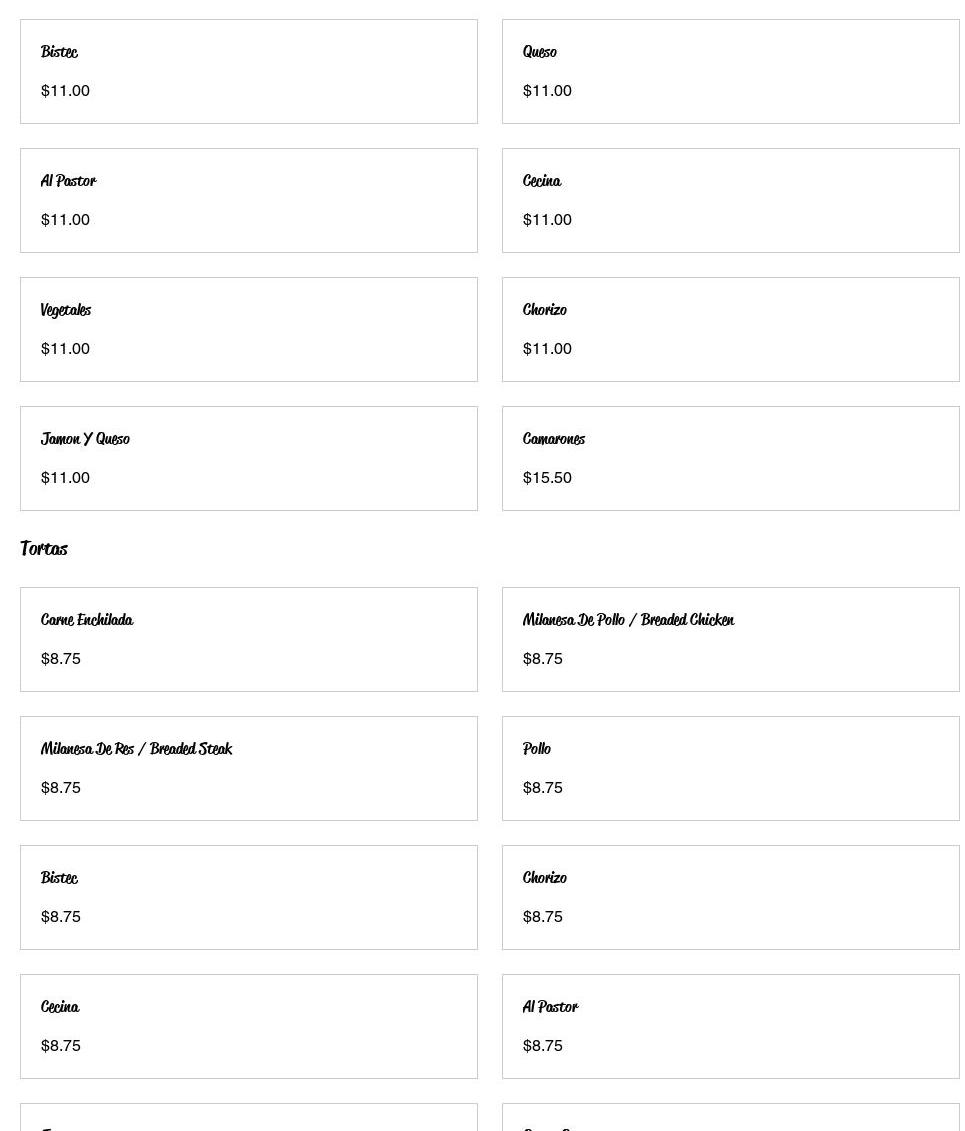
Task: Click the $15.50 price under Camarones
Action: click(547, 477)
